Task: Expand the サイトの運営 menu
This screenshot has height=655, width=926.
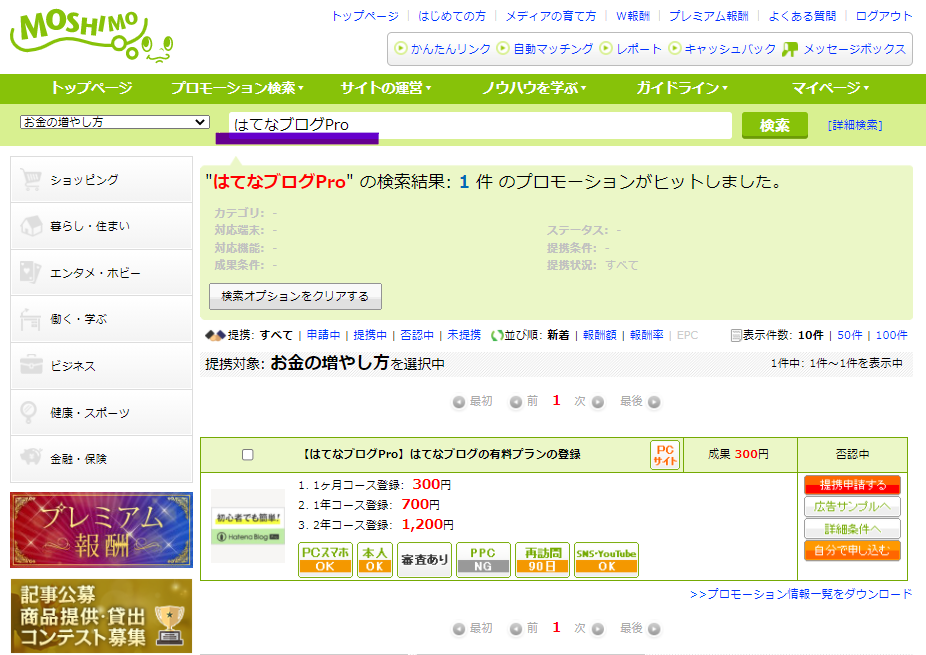Action: point(386,88)
